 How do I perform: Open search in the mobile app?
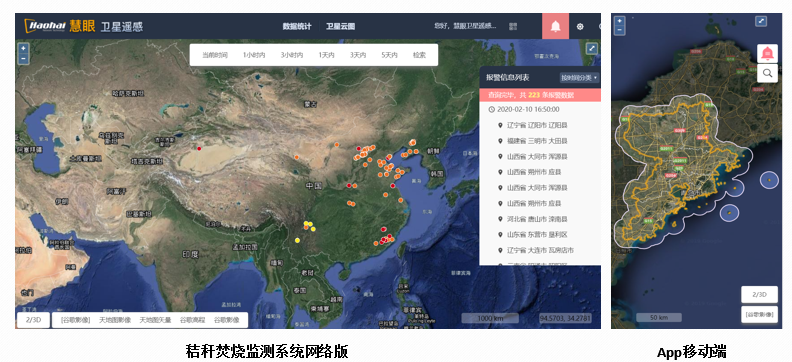[767, 73]
